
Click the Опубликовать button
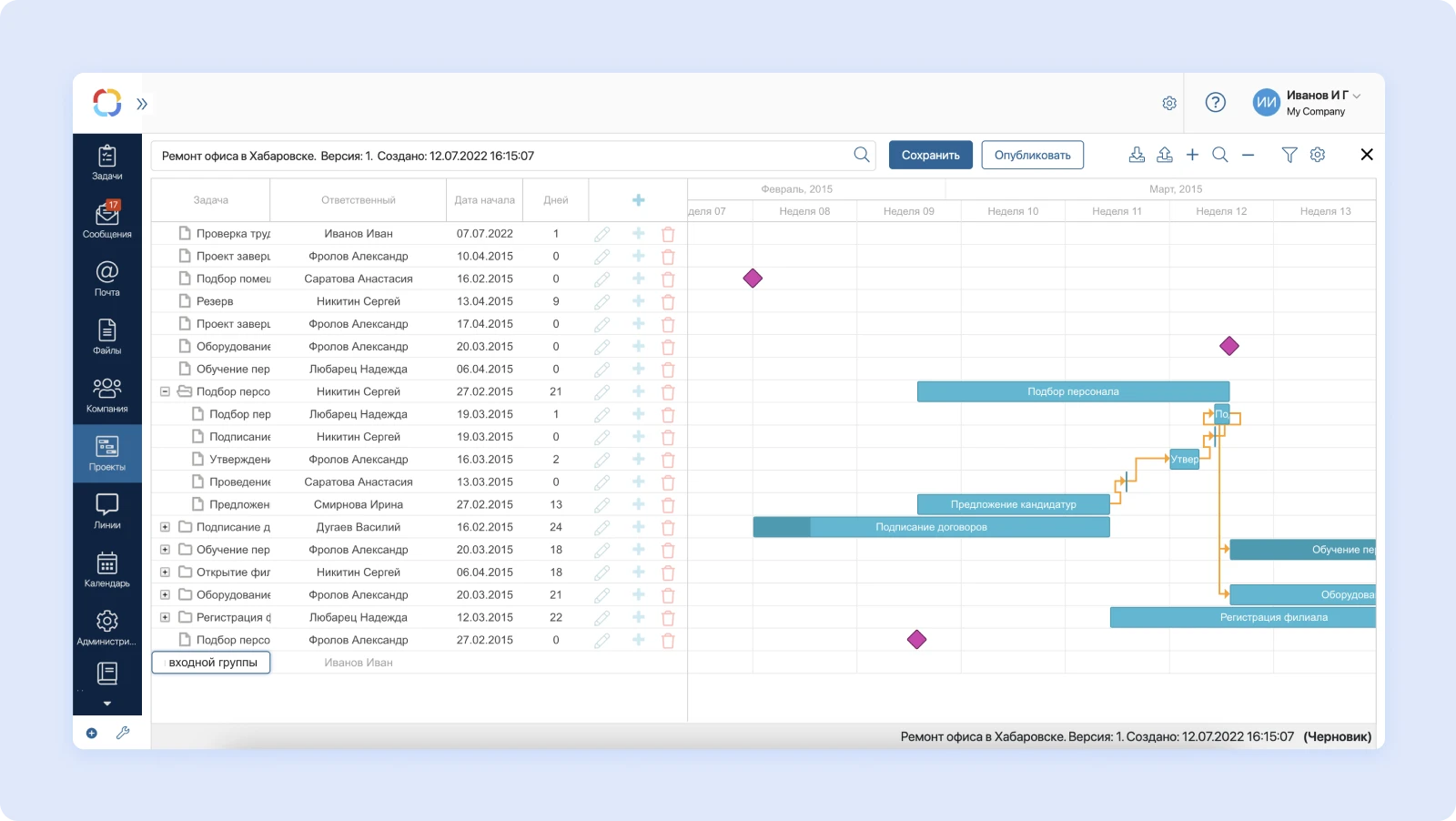tap(1032, 155)
